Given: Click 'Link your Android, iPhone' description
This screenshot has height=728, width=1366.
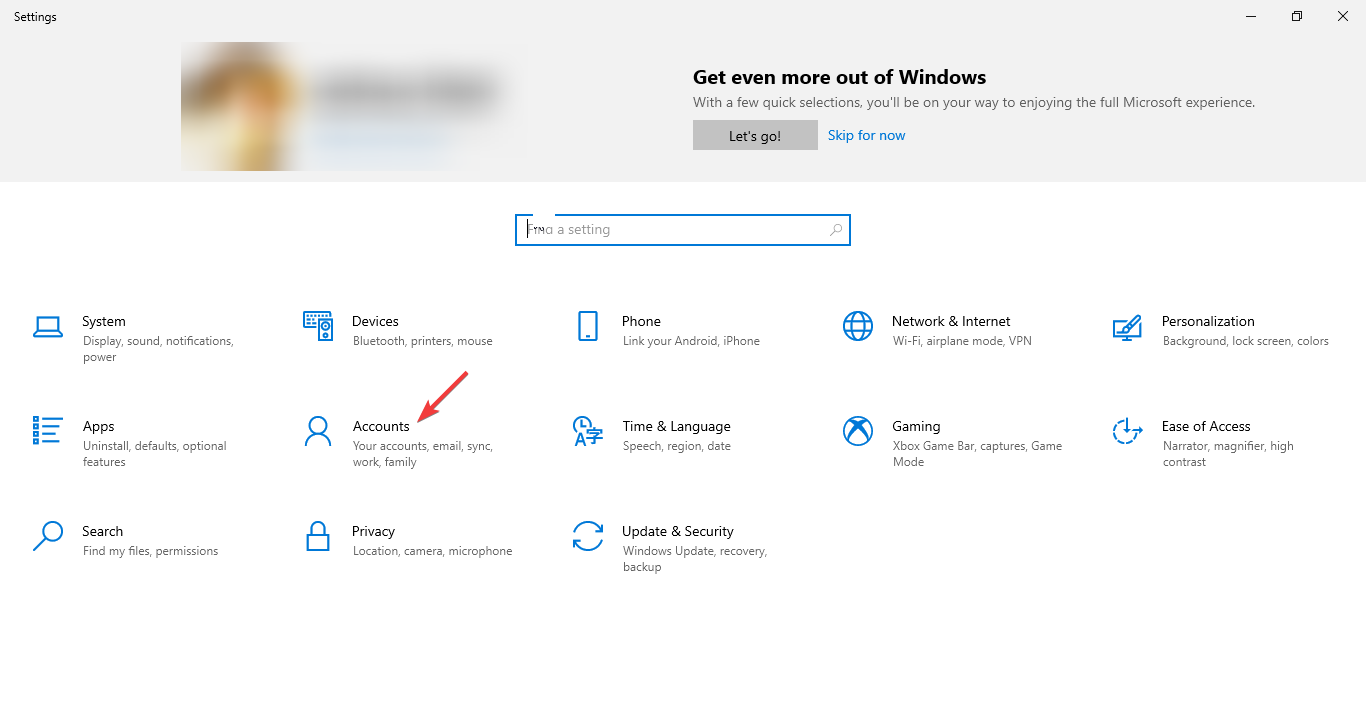Looking at the screenshot, I should (x=691, y=341).
